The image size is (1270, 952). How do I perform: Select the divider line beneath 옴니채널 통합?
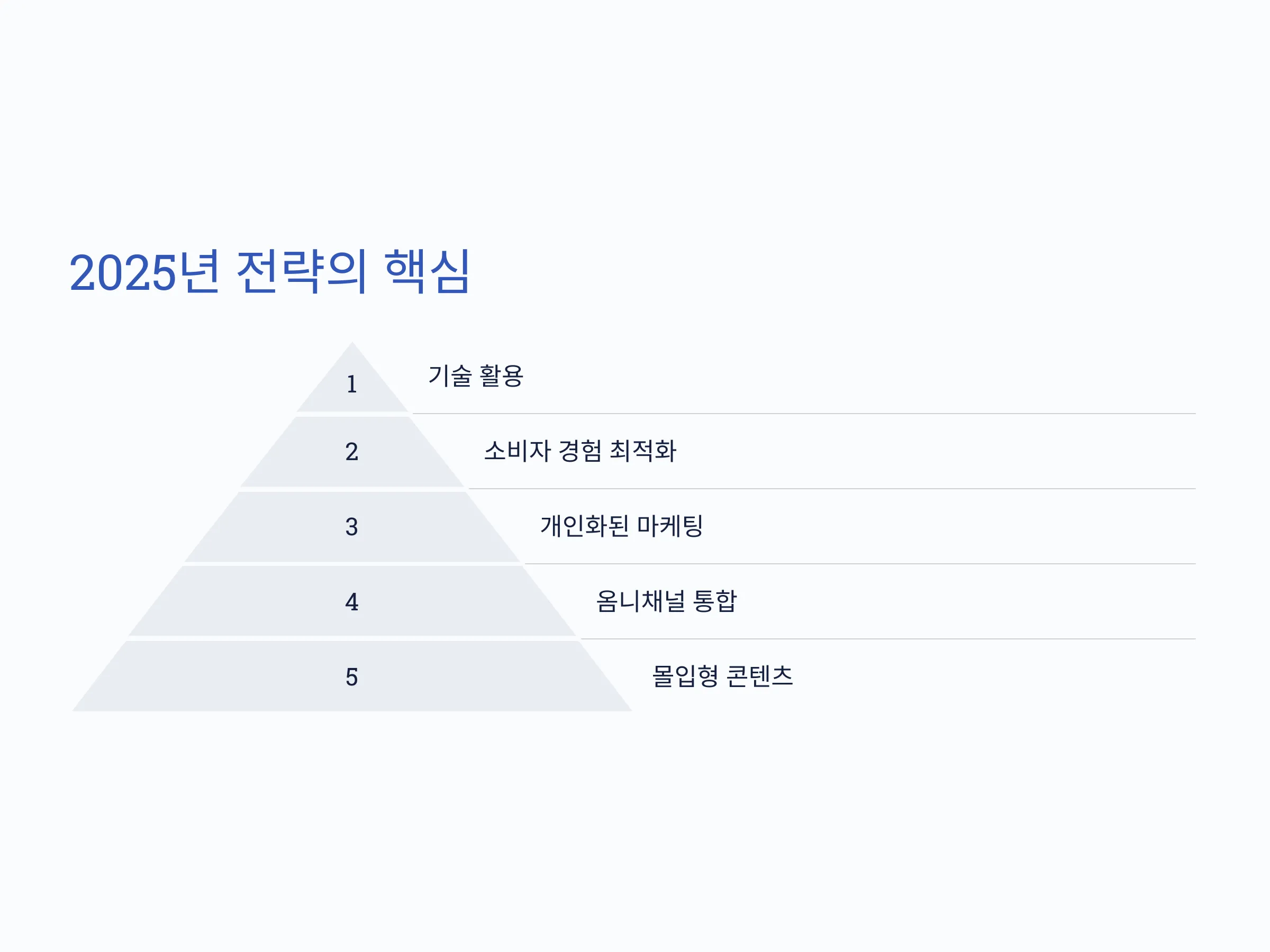[x=888, y=639]
